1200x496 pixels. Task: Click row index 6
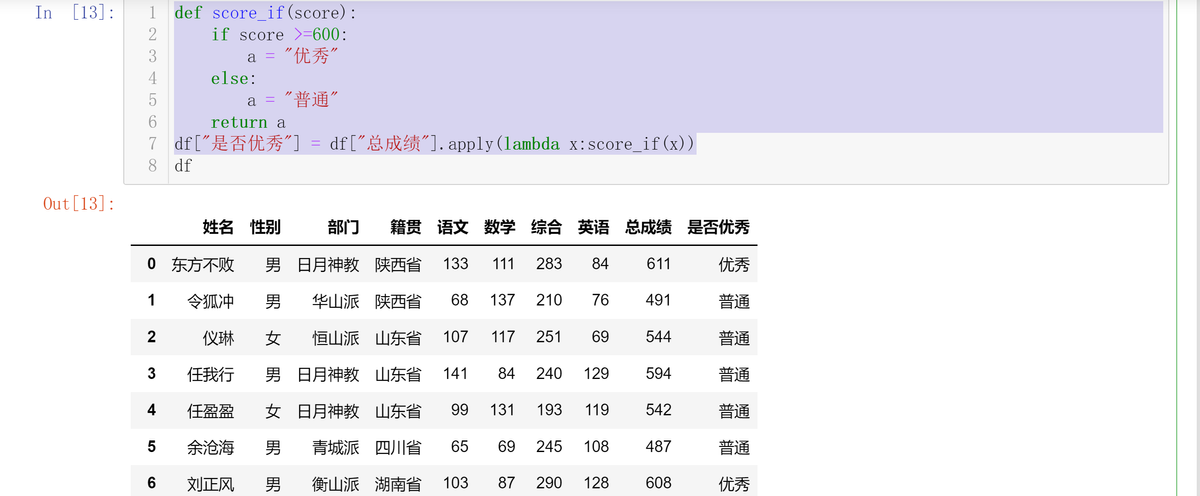pos(151,483)
